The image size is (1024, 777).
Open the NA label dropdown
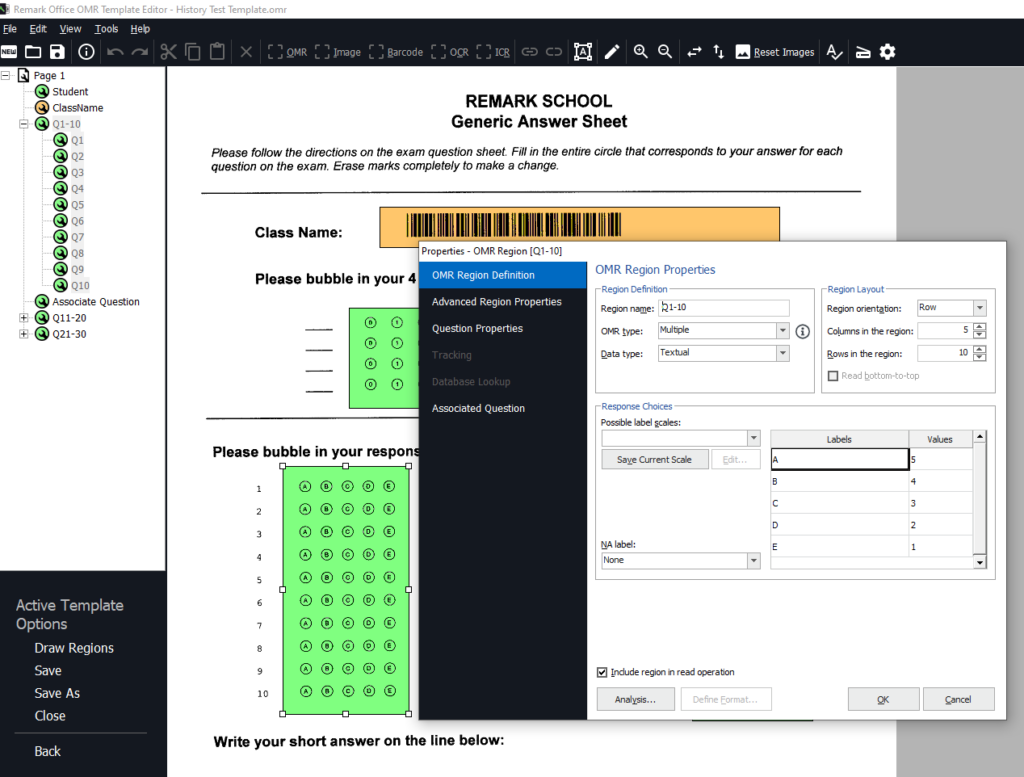(x=754, y=560)
